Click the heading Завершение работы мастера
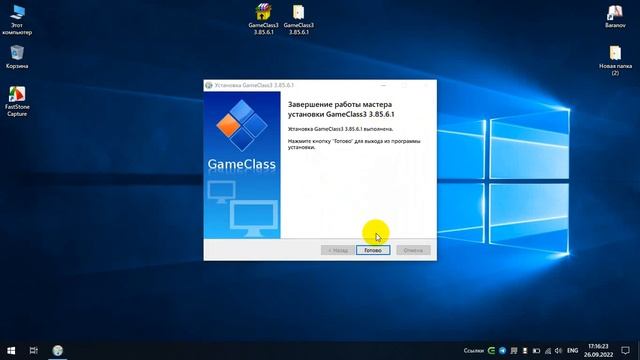This screenshot has width=640, height=360. 340,104
